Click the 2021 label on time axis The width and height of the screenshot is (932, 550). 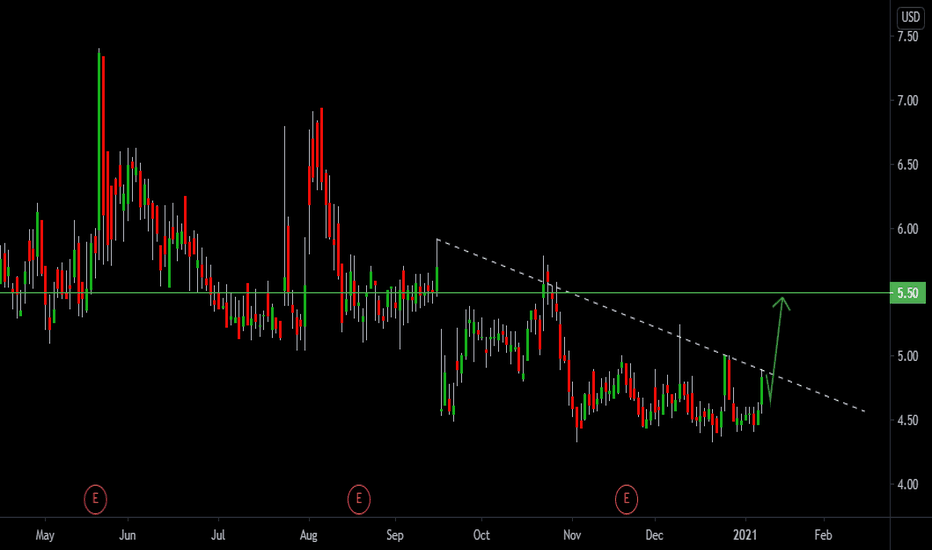click(745, 535)
